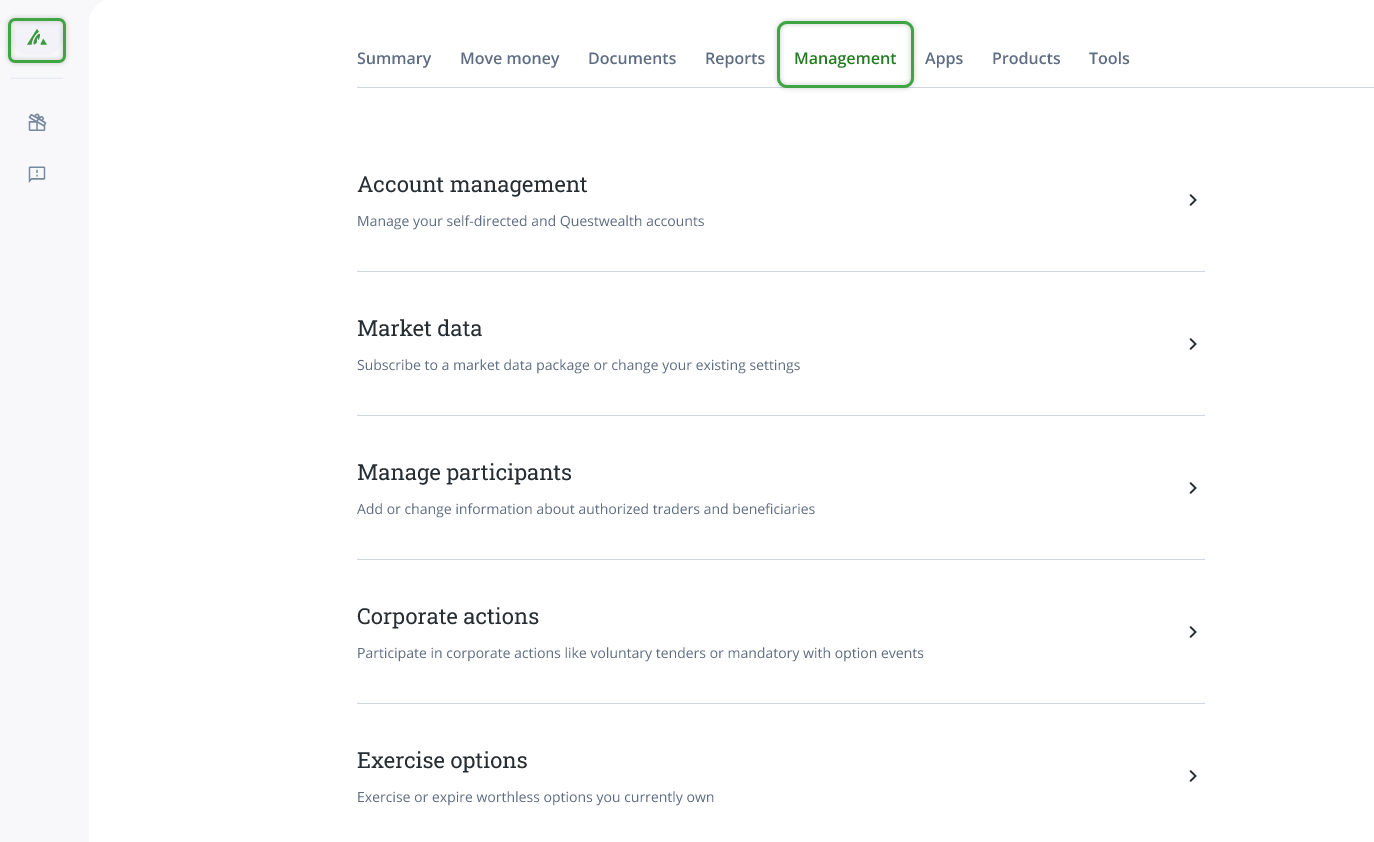1374x842 pixels.
Task: Select the Management tab
Action: click(x=845, y=57)
